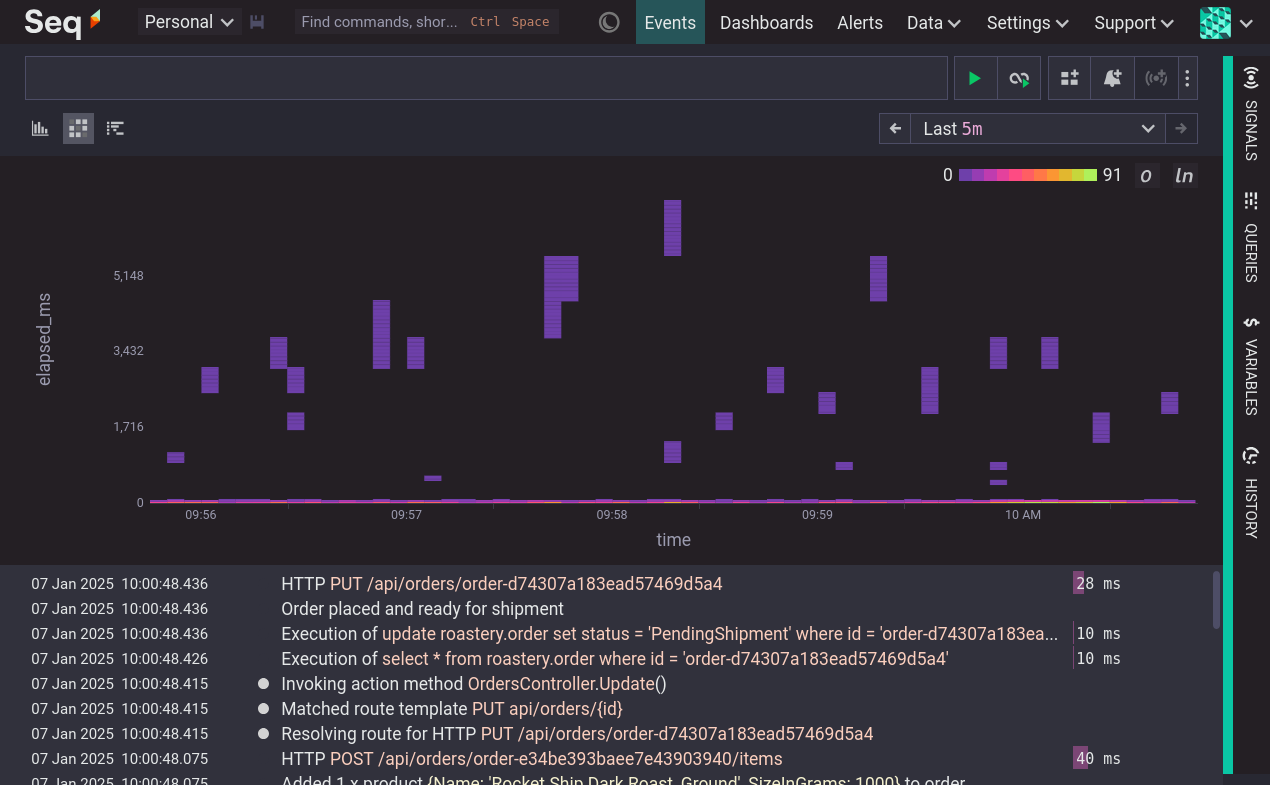1270x785 pixels.
Task: Click the save workspace floppy disk icon
Action: pos(257,22)
